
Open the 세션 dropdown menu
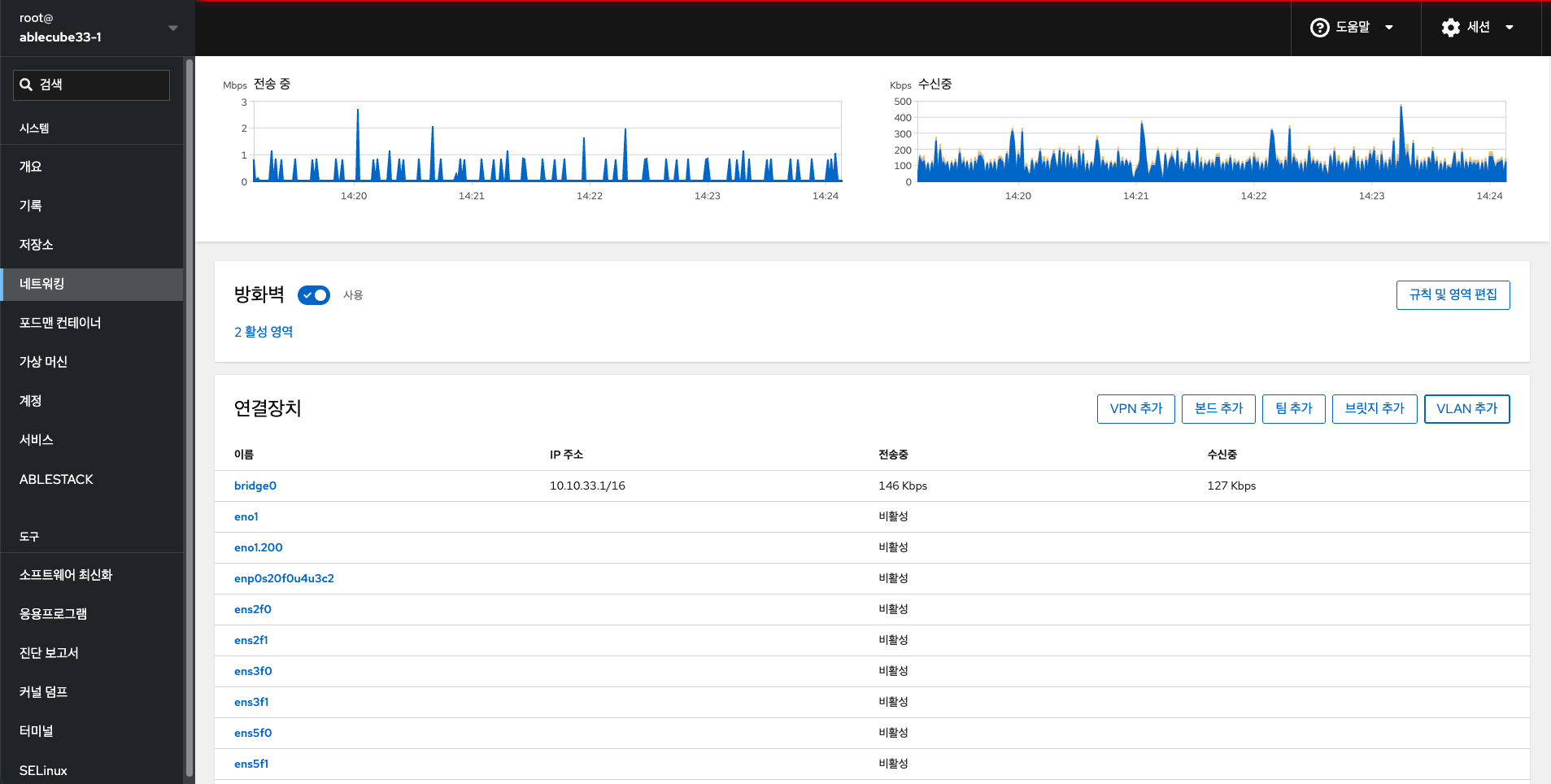click(x=1478, y=28)
